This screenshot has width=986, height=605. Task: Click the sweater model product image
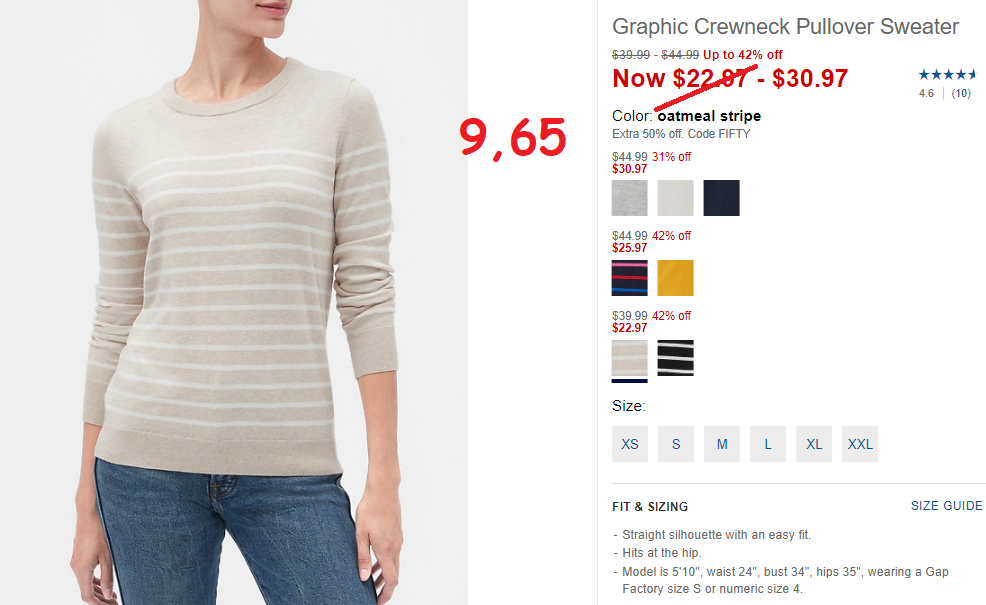tap(234, 302)
